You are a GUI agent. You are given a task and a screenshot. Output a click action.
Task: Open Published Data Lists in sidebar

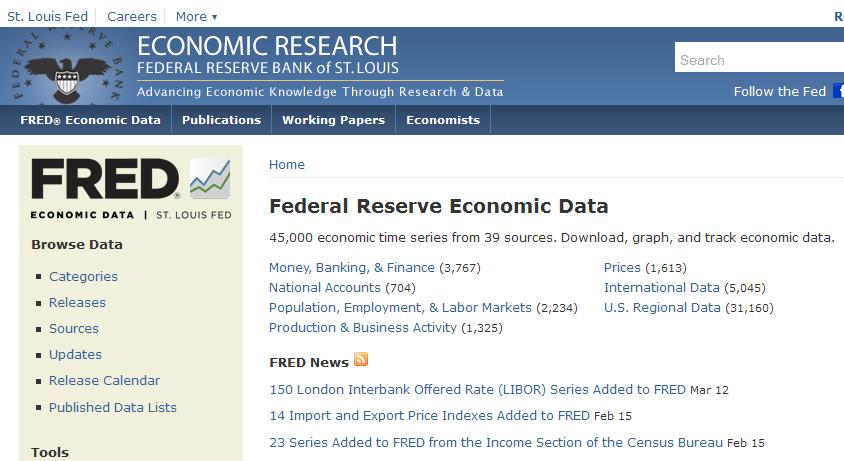click(113, 407)
